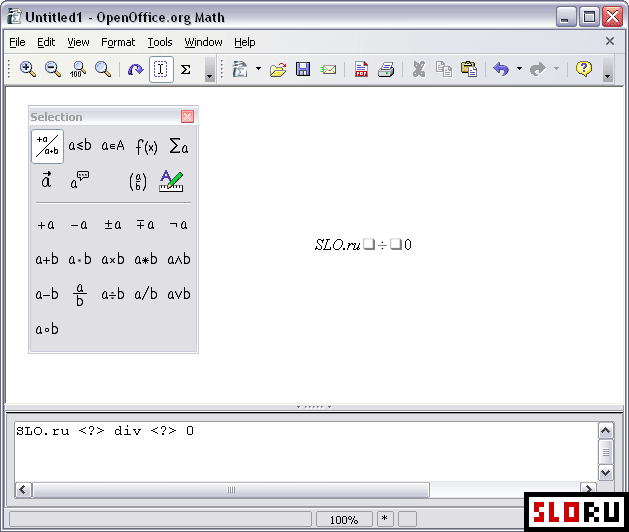Click the Paste clipboard icon

pos(469,69)
